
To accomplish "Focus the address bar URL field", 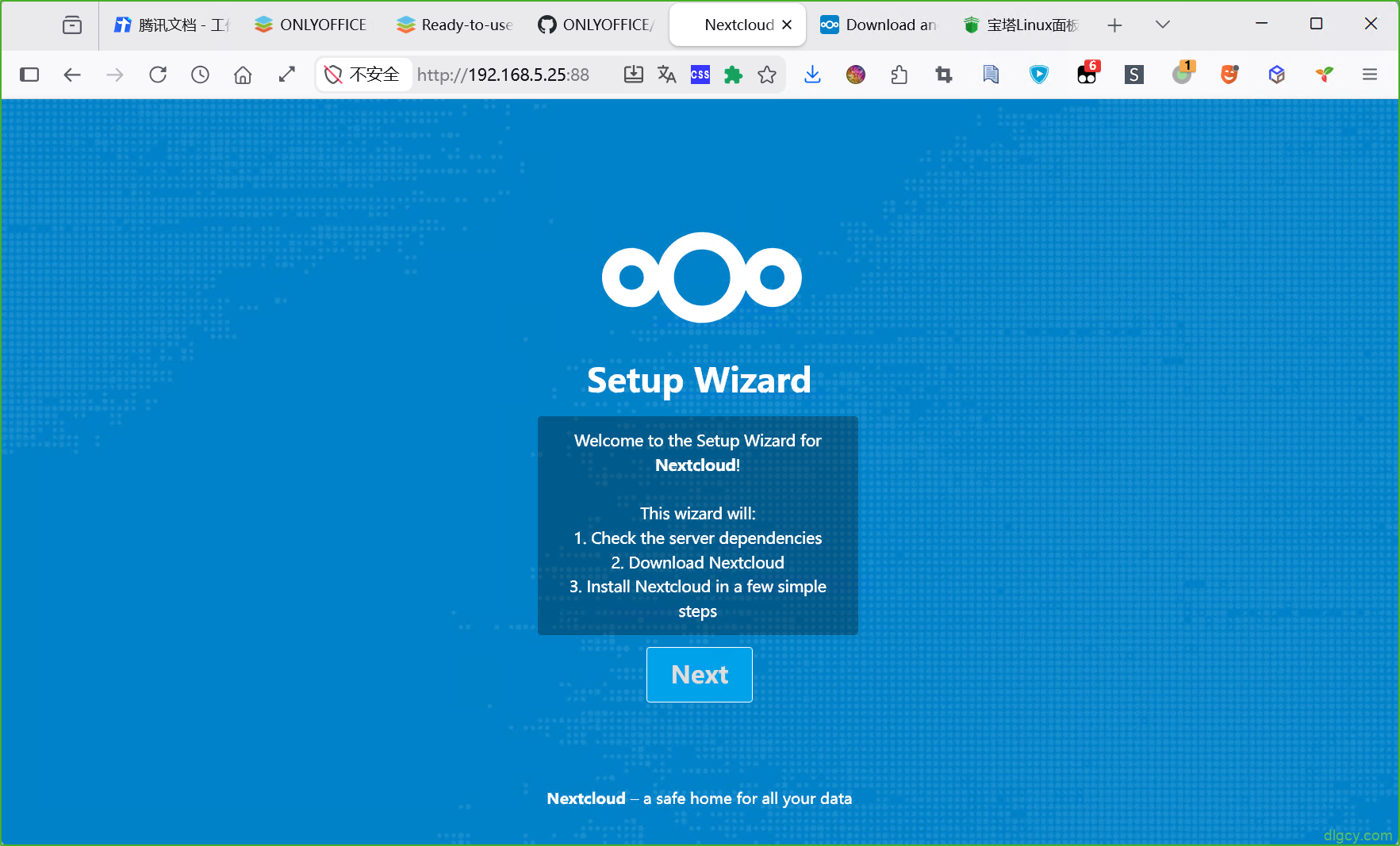I will click(504, 75).
